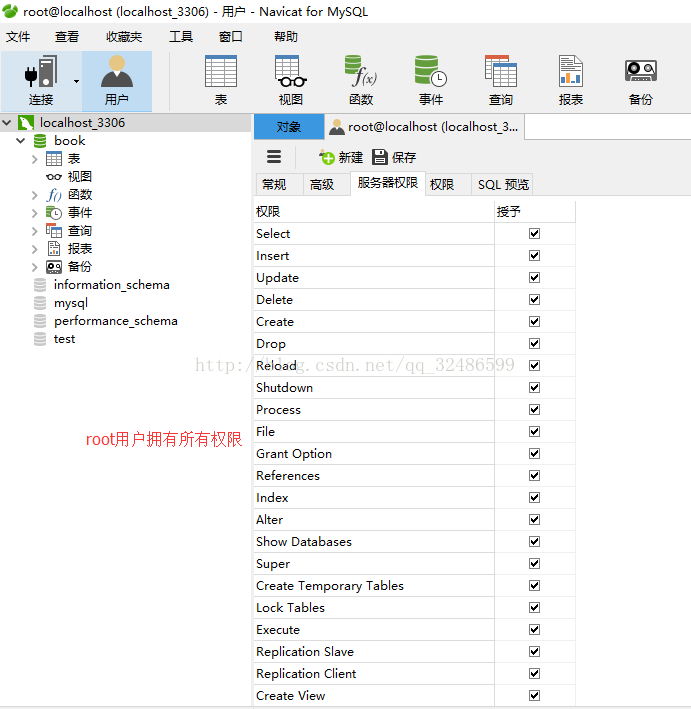
Task: Uncheck the Create View privilege checkbox
Action: coord(535,695)
